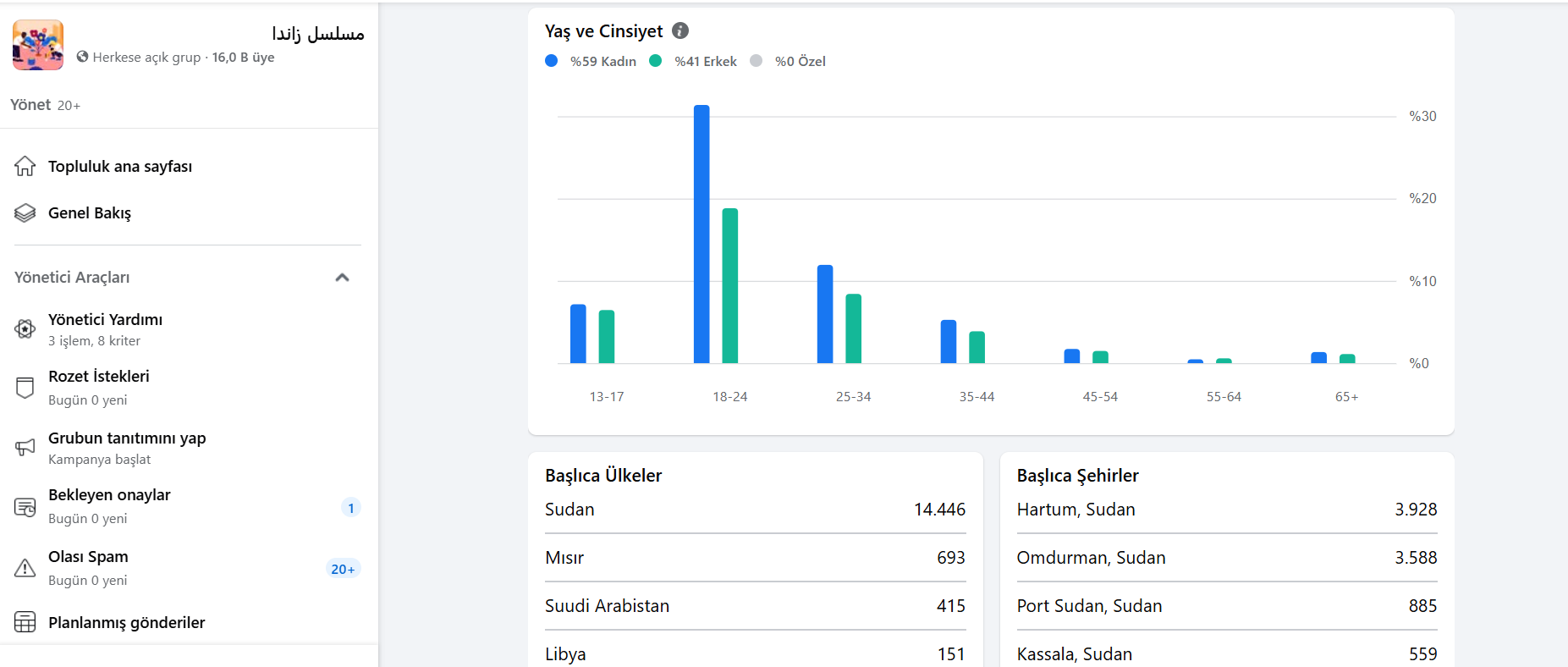Click the Başlıca Ülkeler heading
The image size is (1568, 667).
pos(603,476)
